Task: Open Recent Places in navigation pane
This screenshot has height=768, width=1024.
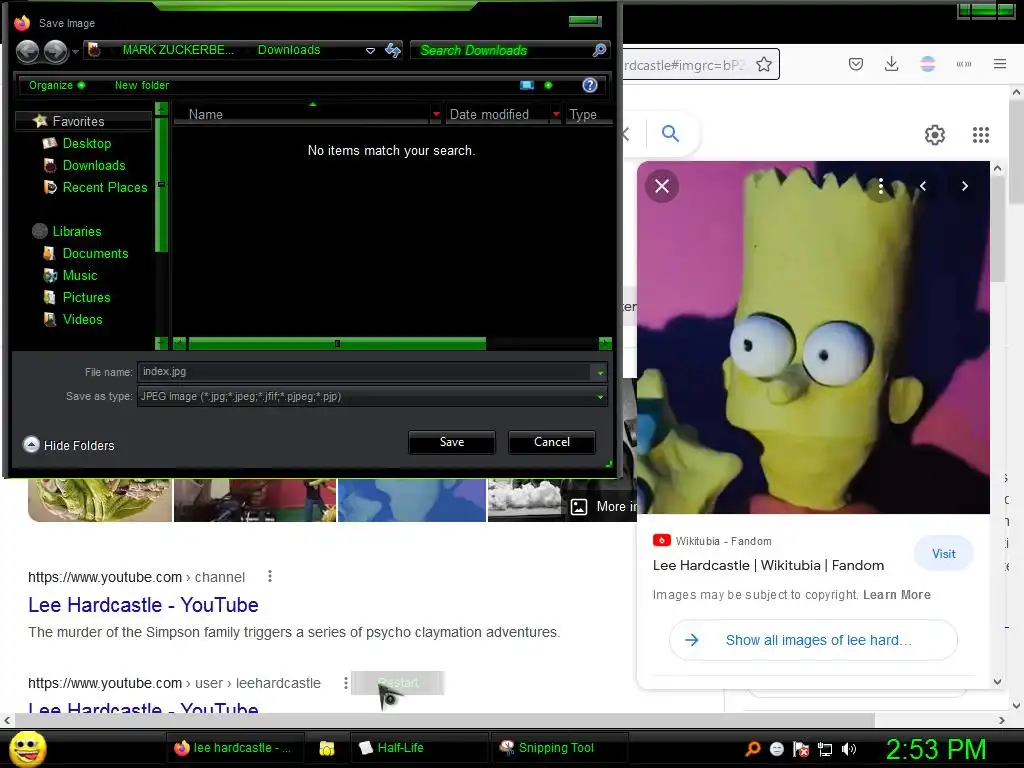Action: coord(104,187)
